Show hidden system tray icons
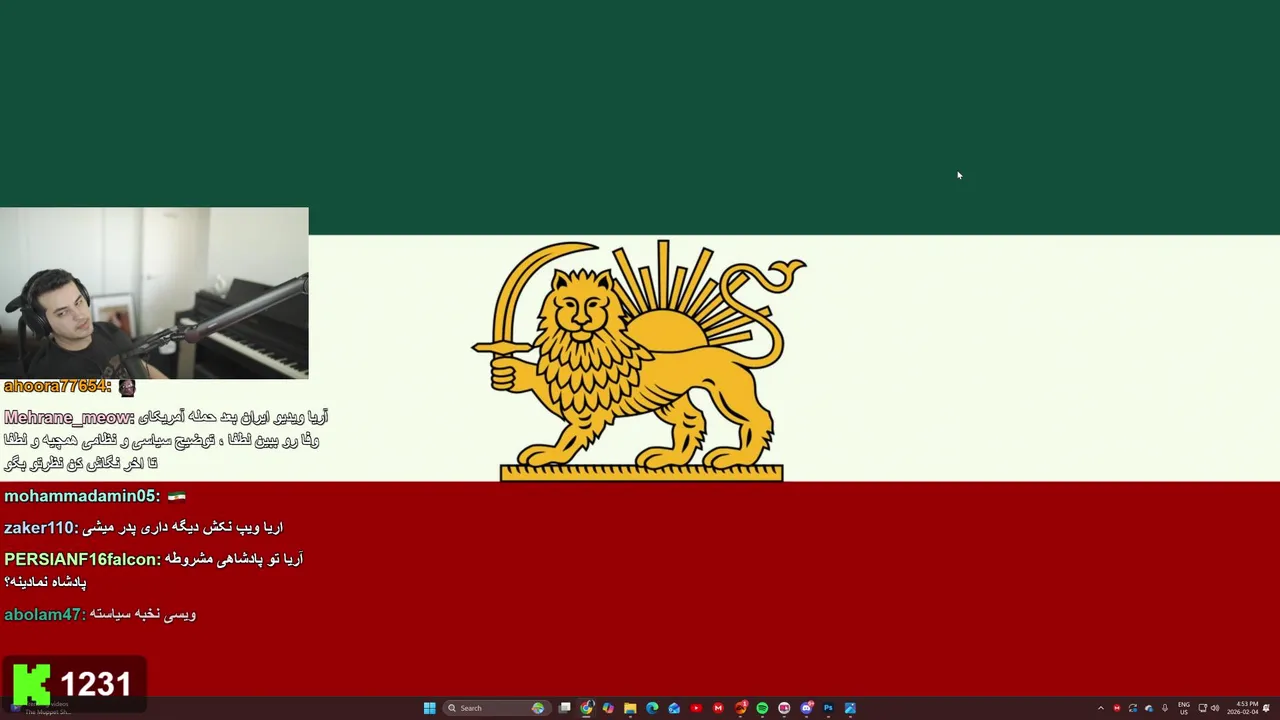This screenshot has width=1280, height=720. click(1101, 708)
